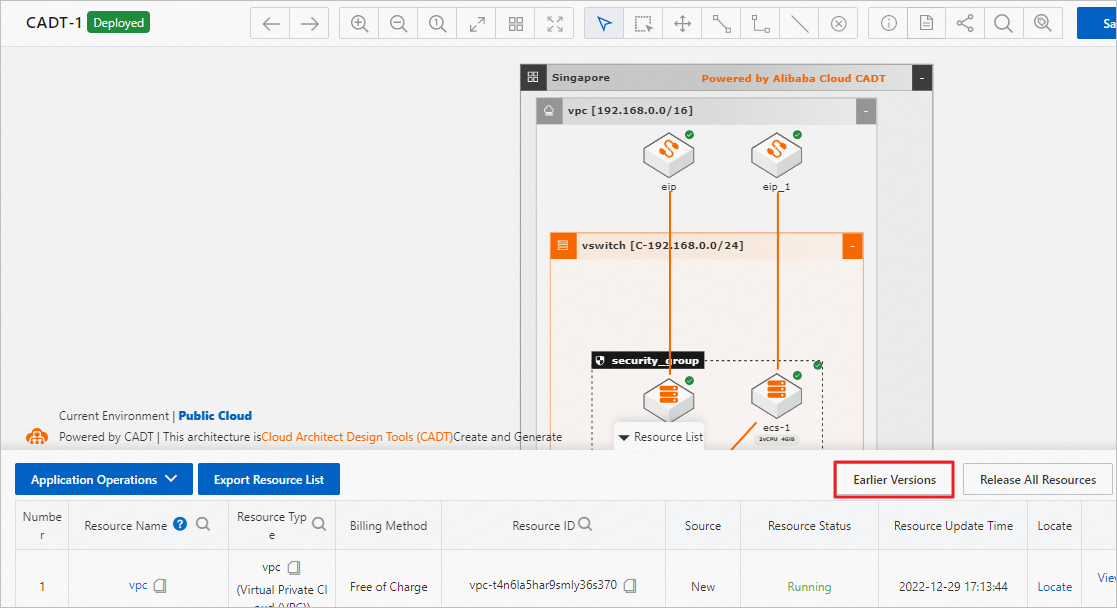Viewport: 1117px width, 608px height.
Task: Click the locate search icon at toolbar end
Action: pos(1042,24)
